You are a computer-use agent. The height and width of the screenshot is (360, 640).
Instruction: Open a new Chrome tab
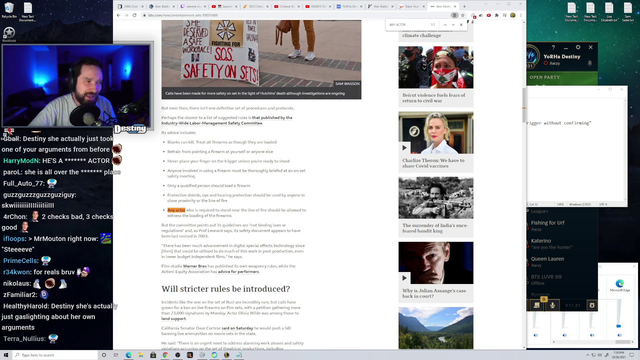pos(464,7)
